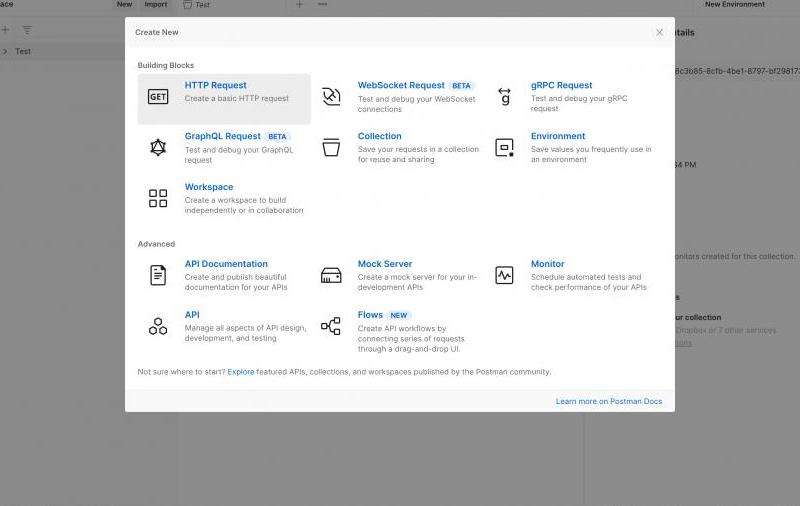Click NEW badge beside Flows

tap(398, 315)
